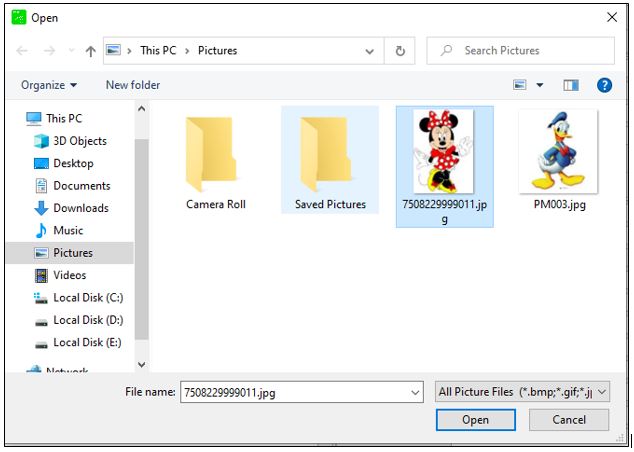Open Documents in the sidebar
Image resolution: width=634 pixels, height=452 pixels.
[82, 186]
